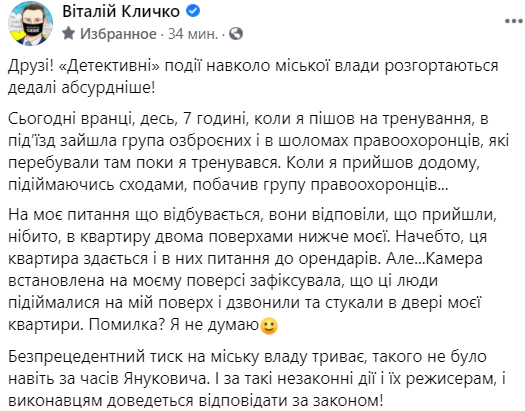Image resolution: width=525 pixels, height=411 pixels.
Task: Open Віталій Кличко's profile picture
Action: click(30, 23)
